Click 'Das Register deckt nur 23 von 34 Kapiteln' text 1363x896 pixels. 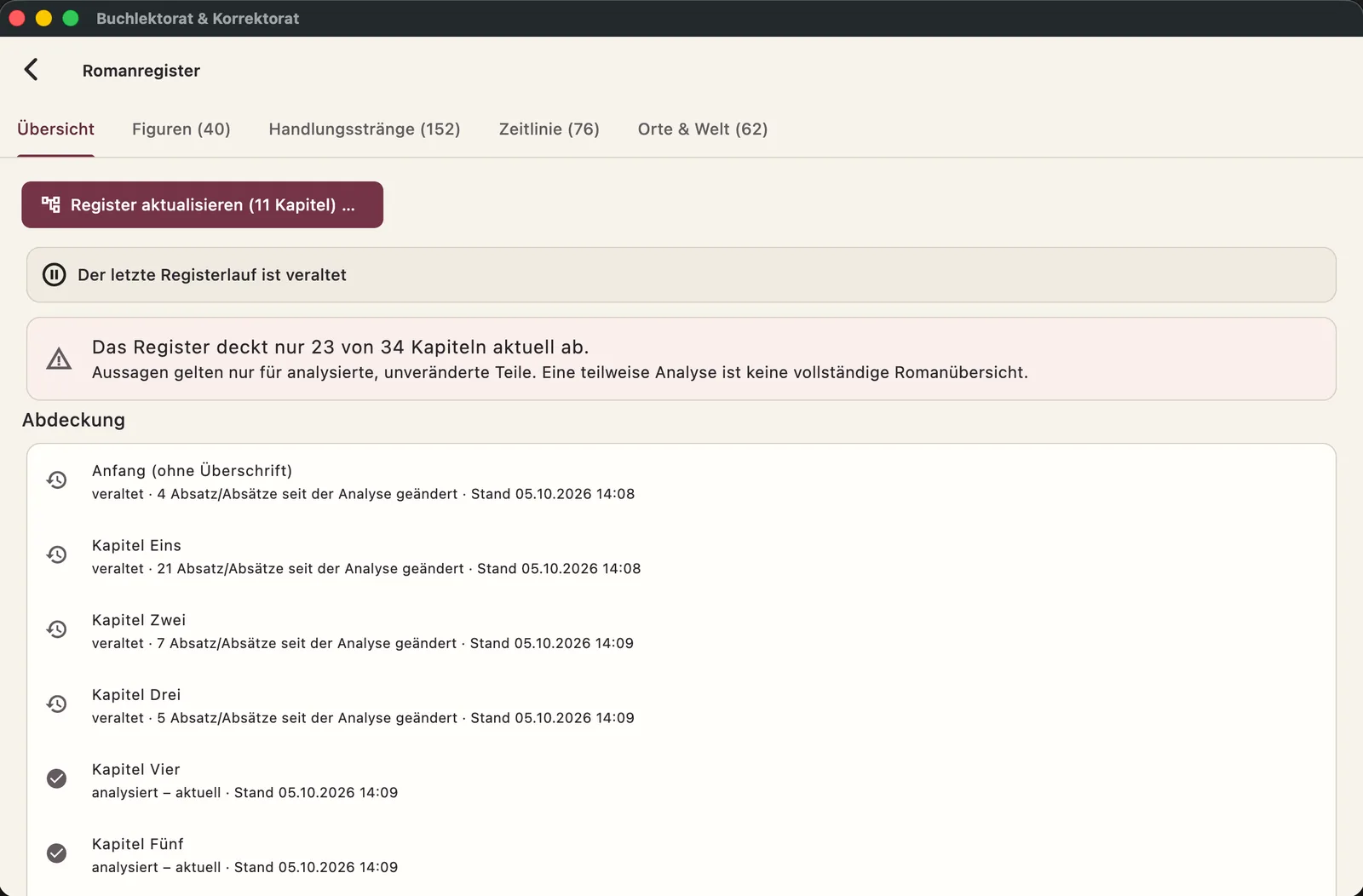pos(341,347)
